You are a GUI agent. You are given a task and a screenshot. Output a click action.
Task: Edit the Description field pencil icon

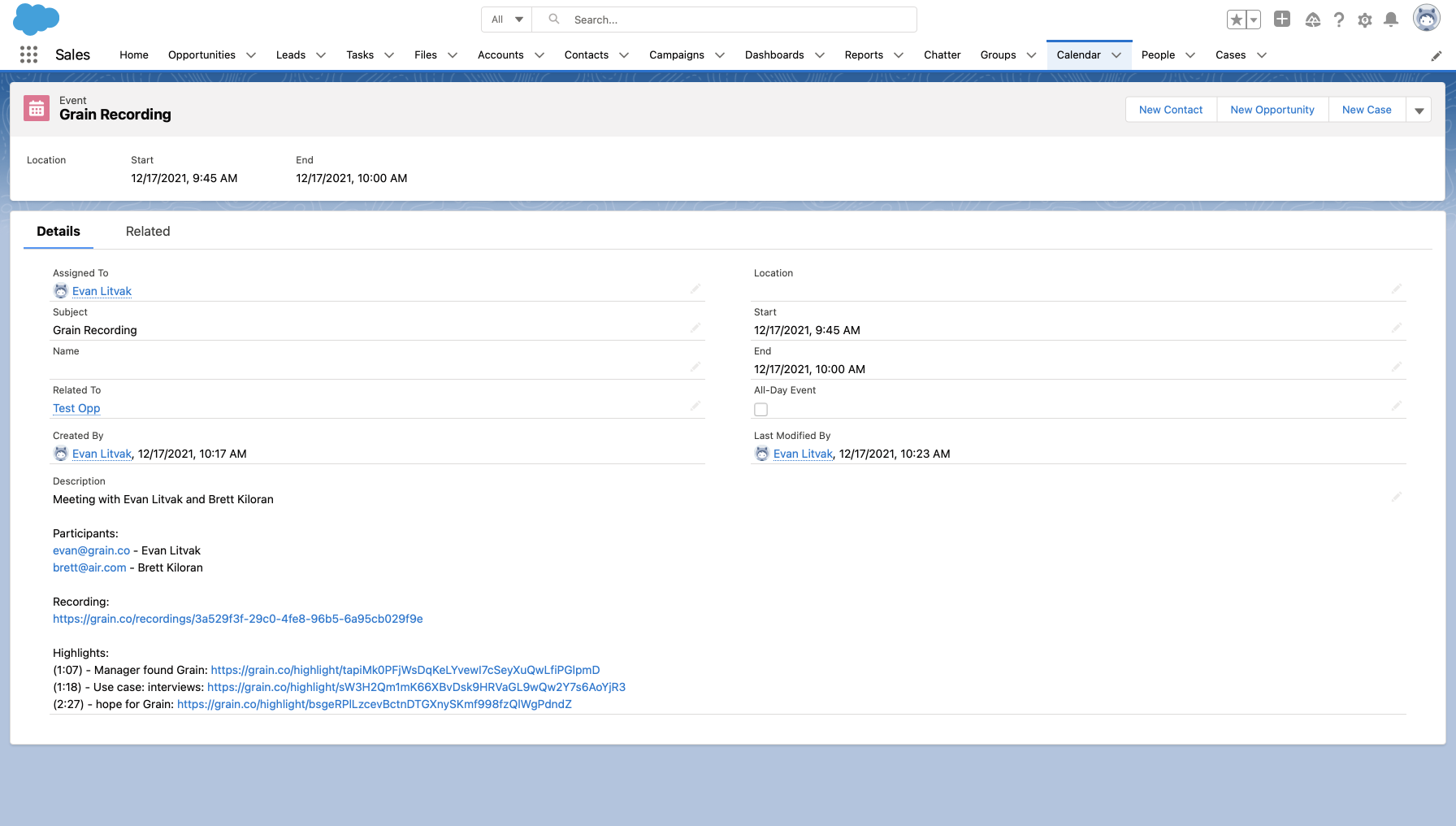tap(1397, 497)
